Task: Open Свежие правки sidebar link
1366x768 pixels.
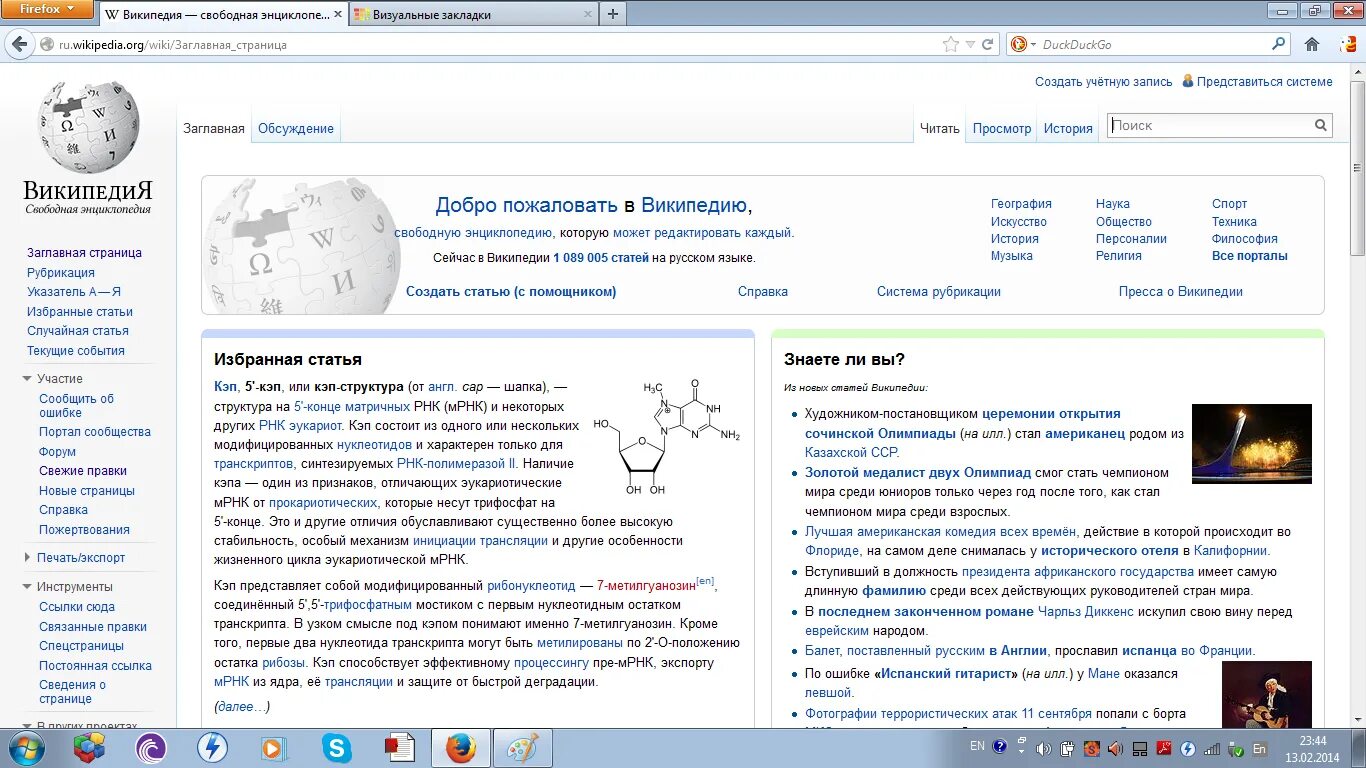Action: click(x=83, y=471)
